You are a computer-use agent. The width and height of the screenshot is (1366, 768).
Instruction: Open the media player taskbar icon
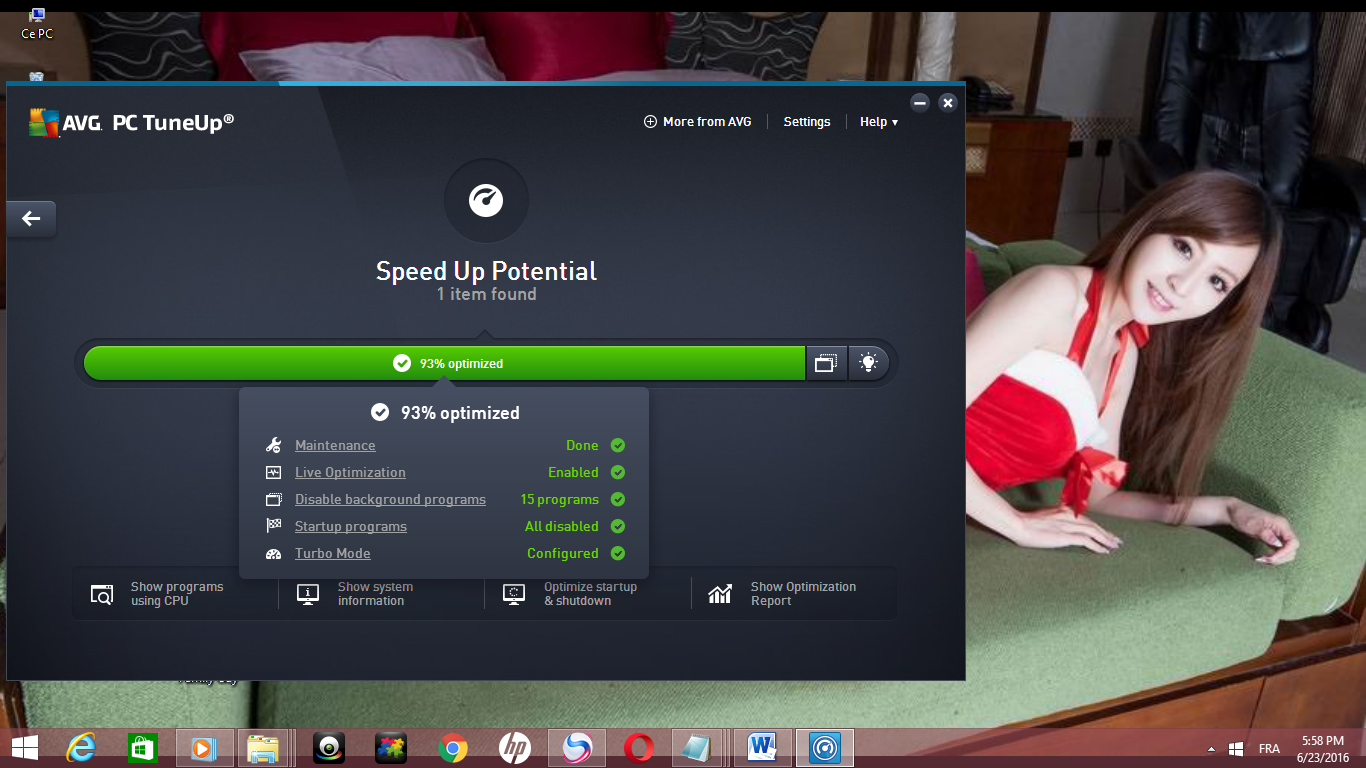(x=204, y=747)
